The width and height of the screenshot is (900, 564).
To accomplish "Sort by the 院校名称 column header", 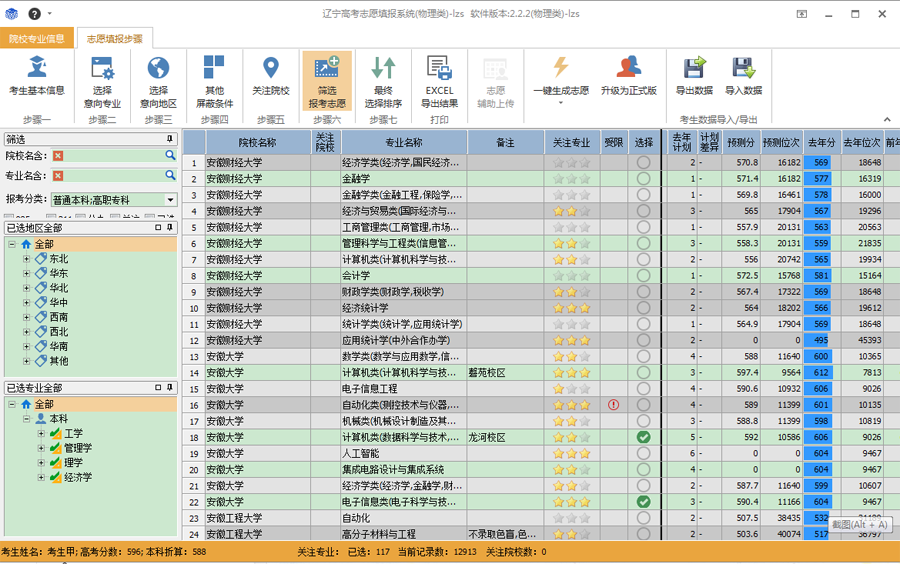I will [x=258, y=142].
